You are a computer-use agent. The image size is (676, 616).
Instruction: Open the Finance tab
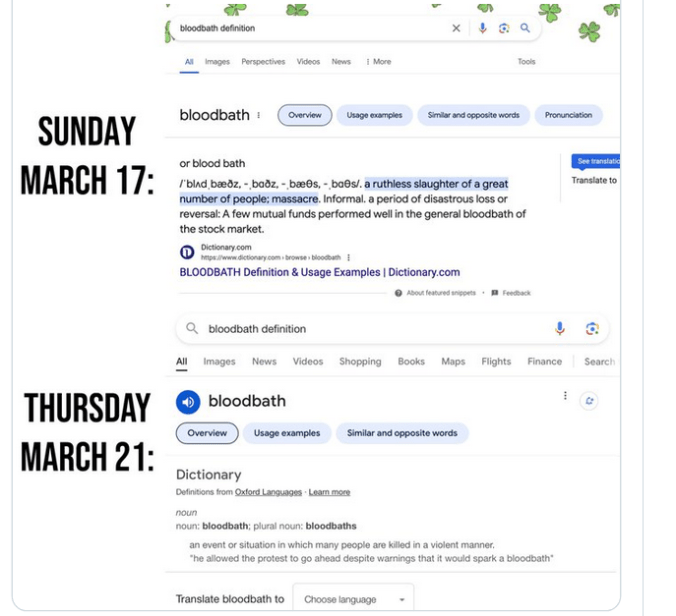(x=544, y=362)
